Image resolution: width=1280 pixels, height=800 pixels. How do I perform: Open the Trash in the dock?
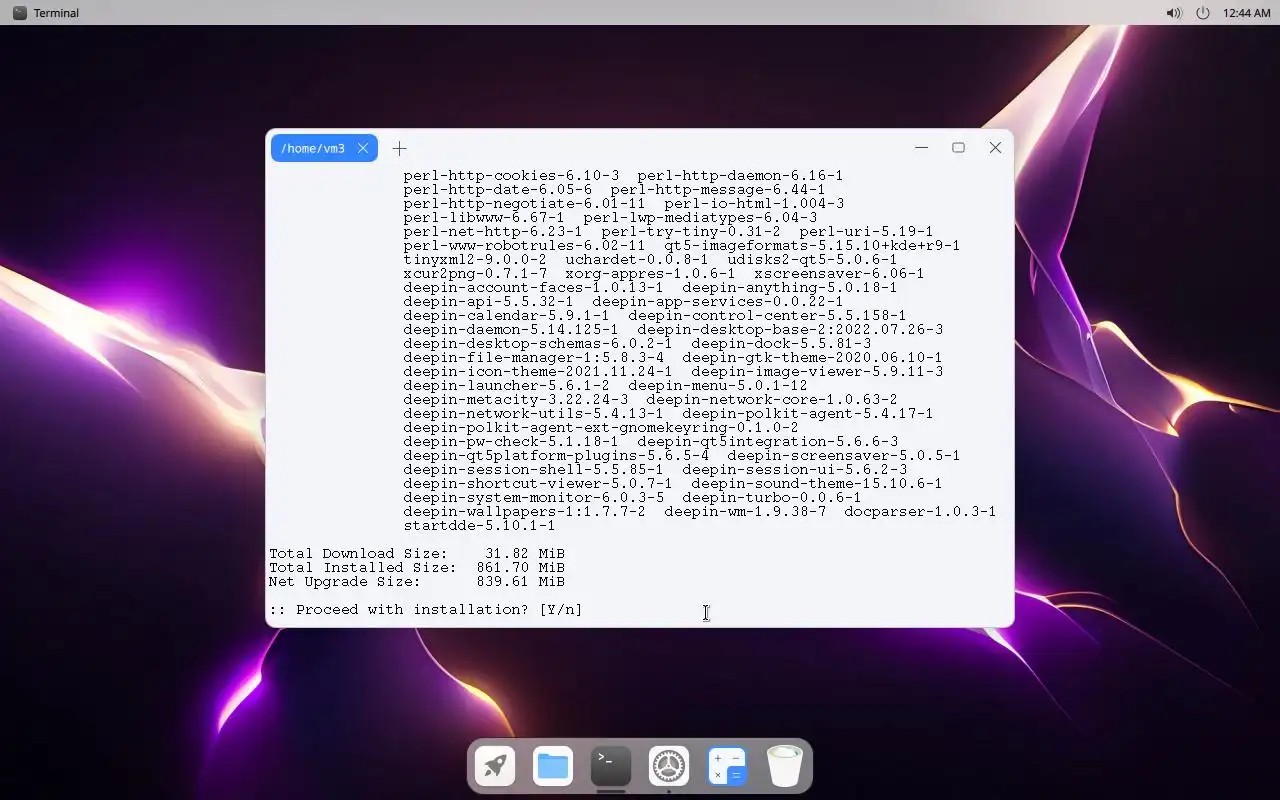[785, 767]
